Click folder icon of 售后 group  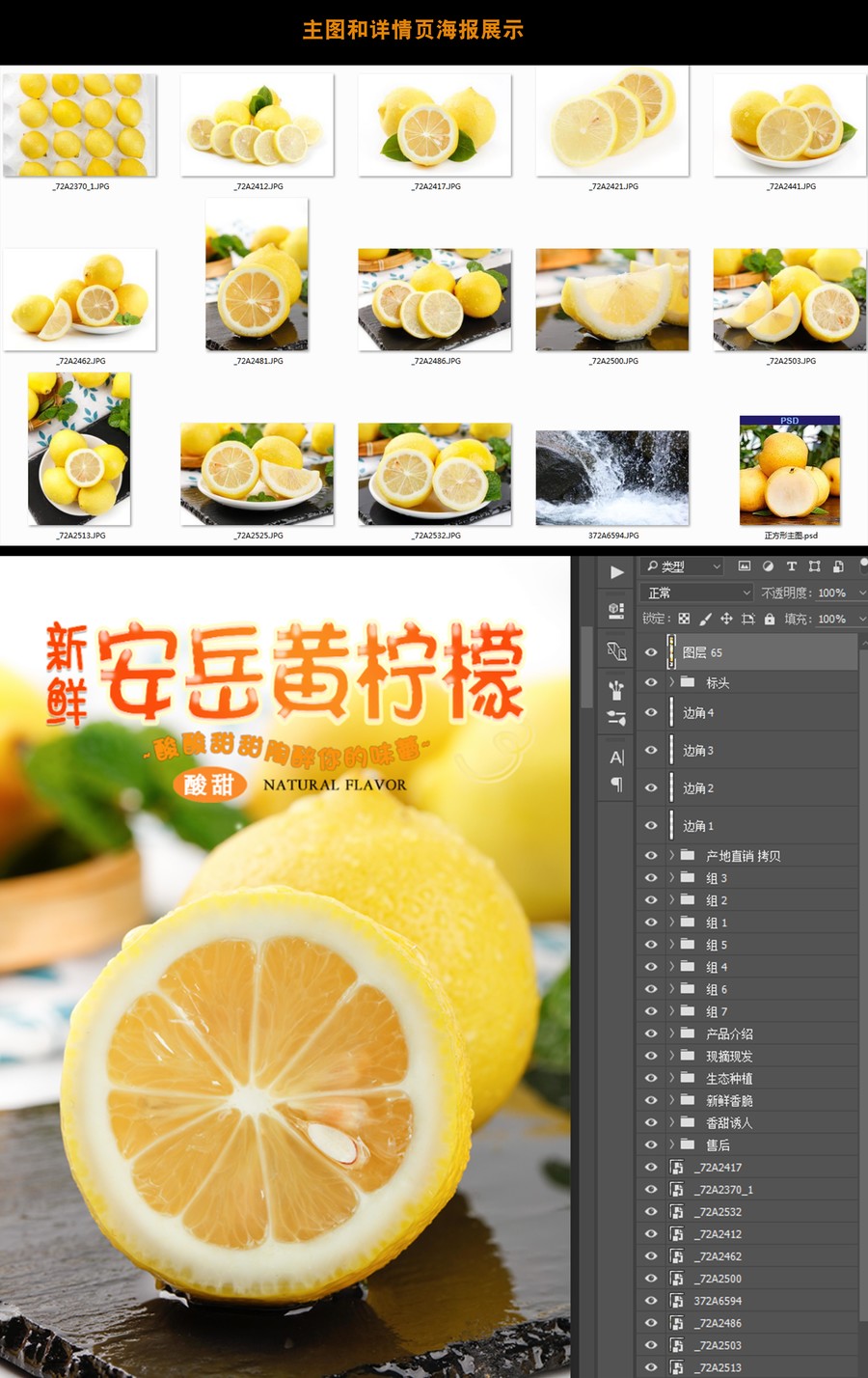(688, 1144)
